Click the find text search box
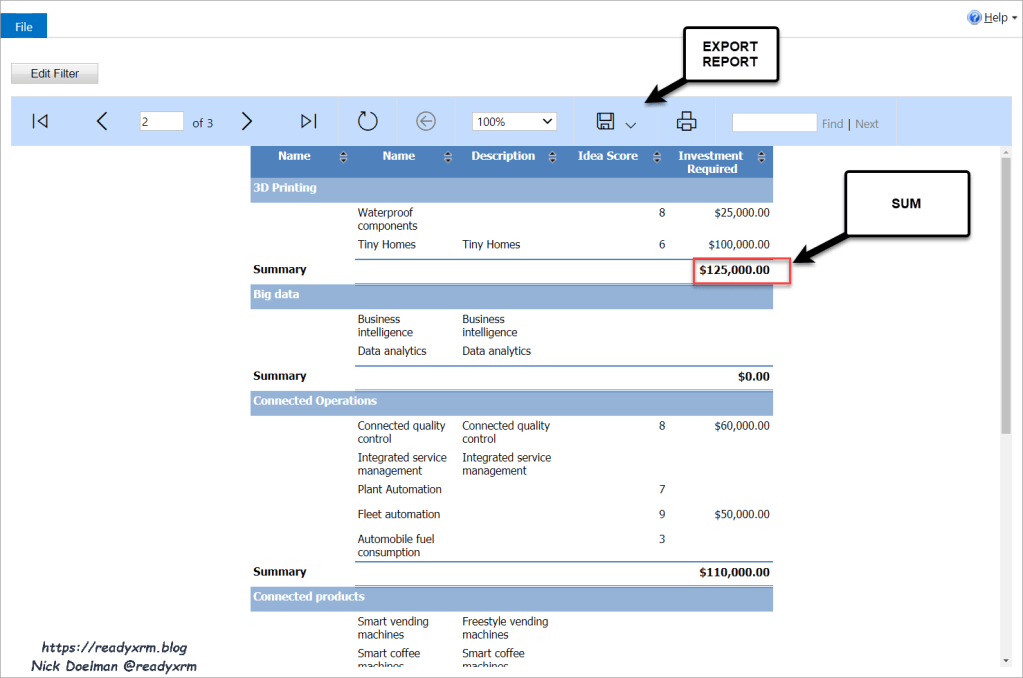 (774, 122)
